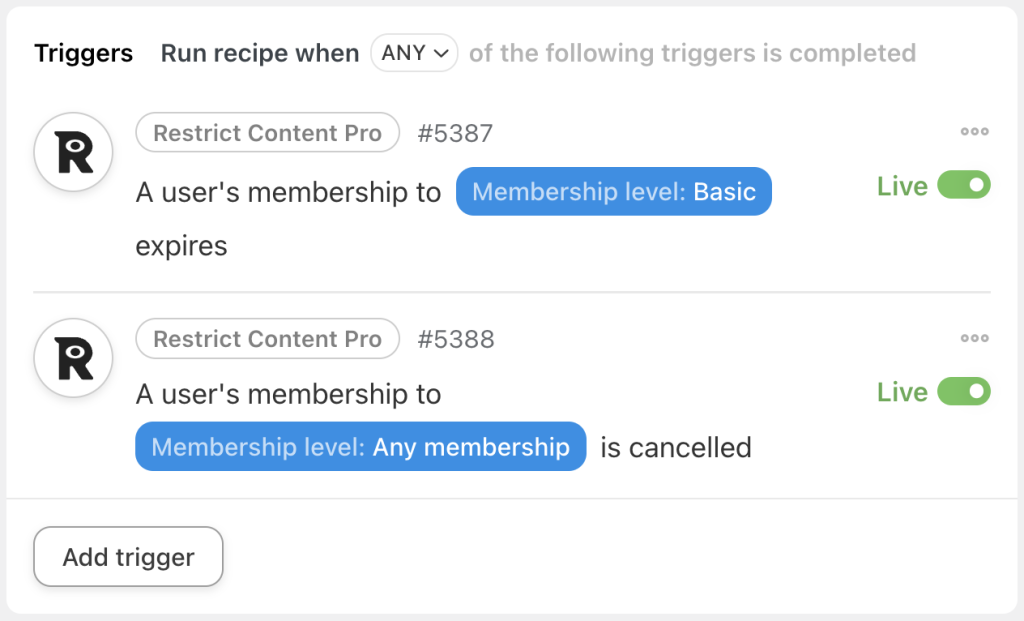
Task: Click the 'is cancelled' trigger sentence text
Action: click(675, 447)
